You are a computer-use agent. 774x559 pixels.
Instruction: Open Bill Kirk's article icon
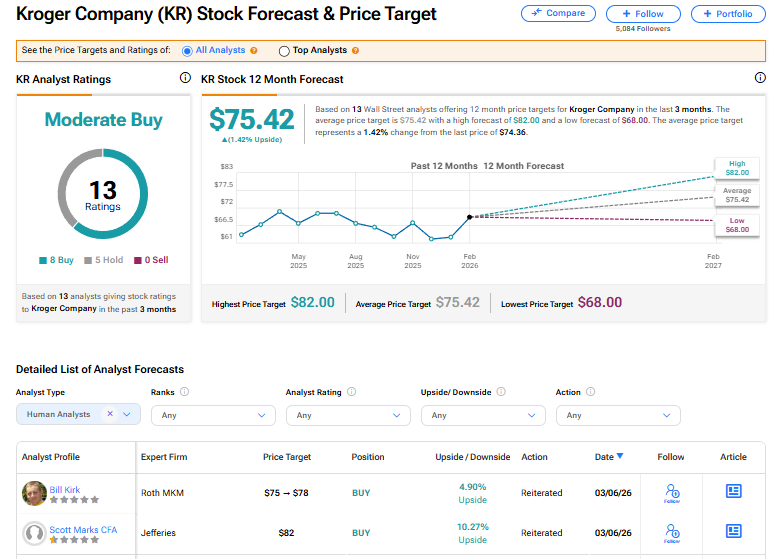point(733,492)
